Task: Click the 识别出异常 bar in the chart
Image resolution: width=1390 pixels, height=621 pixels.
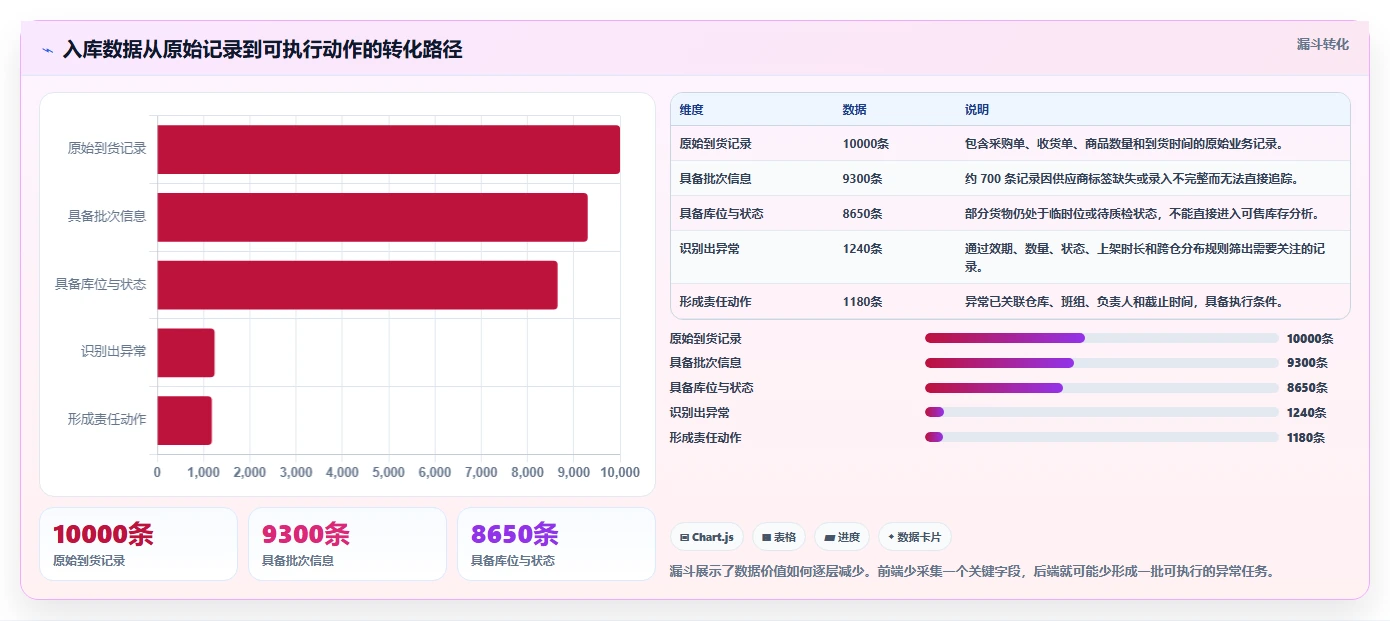Action: click(x=186, y=352)
